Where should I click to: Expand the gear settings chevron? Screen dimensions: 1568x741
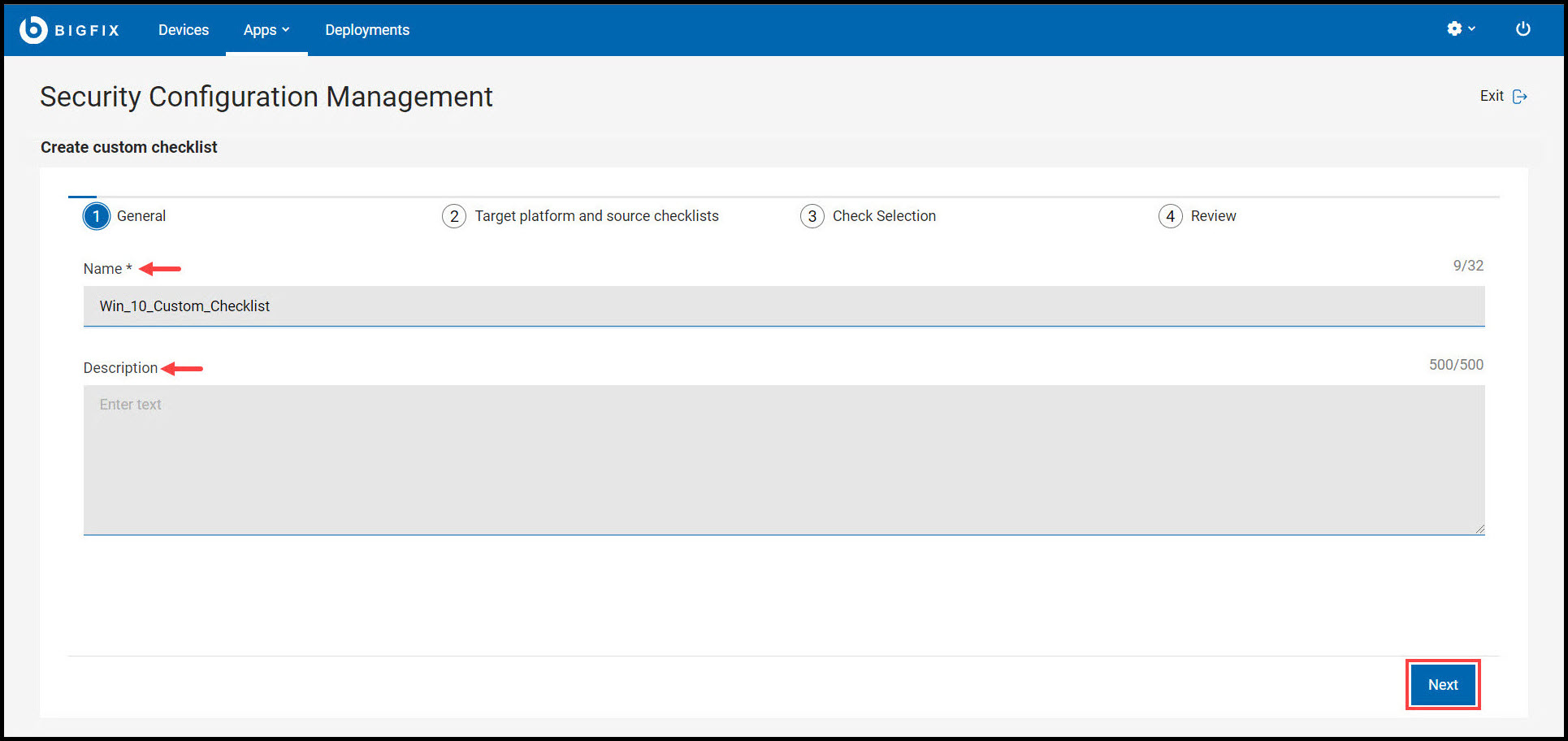[x=1472, y=29]
